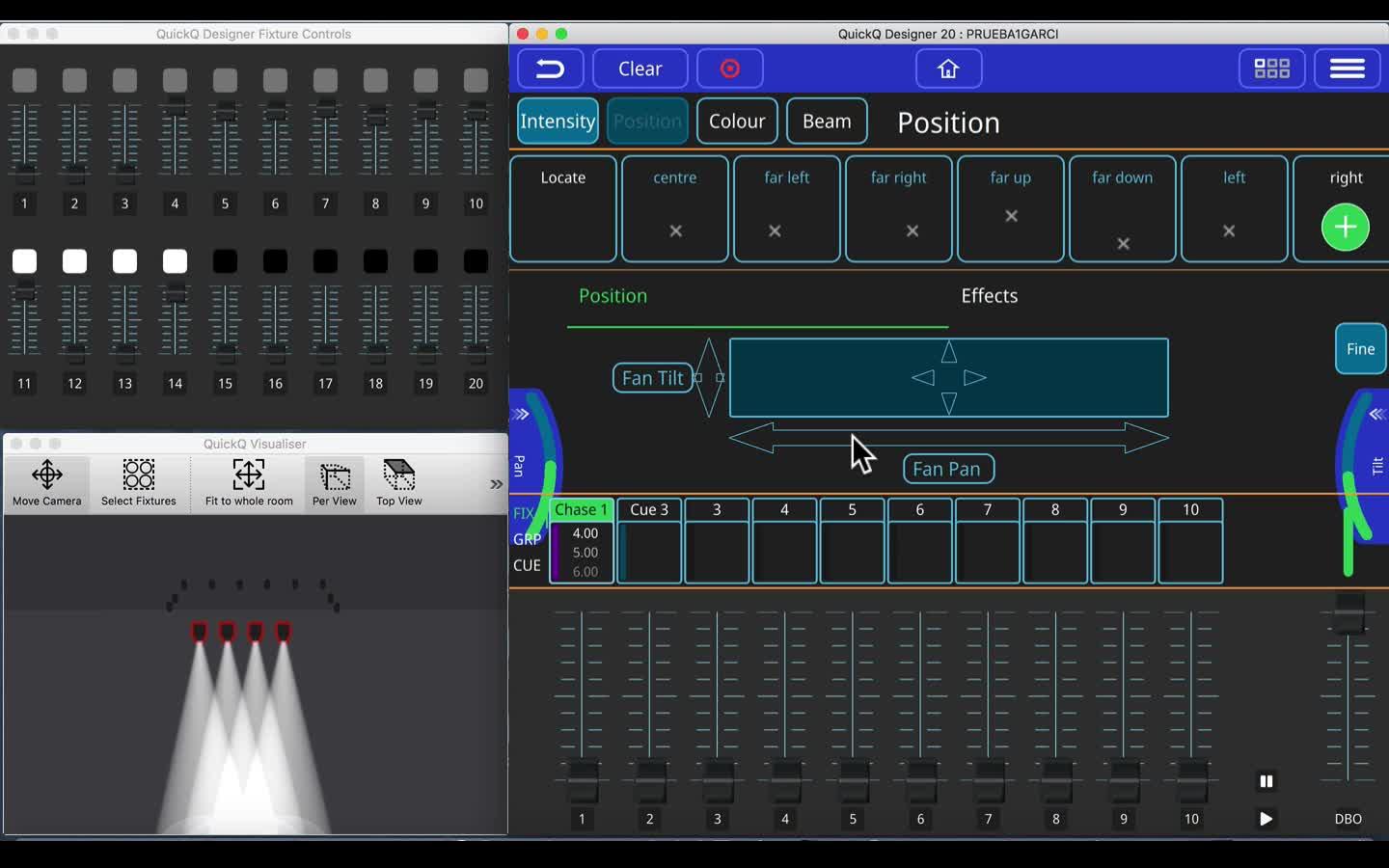Open the Colour attribute tab
Screen dimensions: 1389x868
pyautogui.click(x=737, y=122)
